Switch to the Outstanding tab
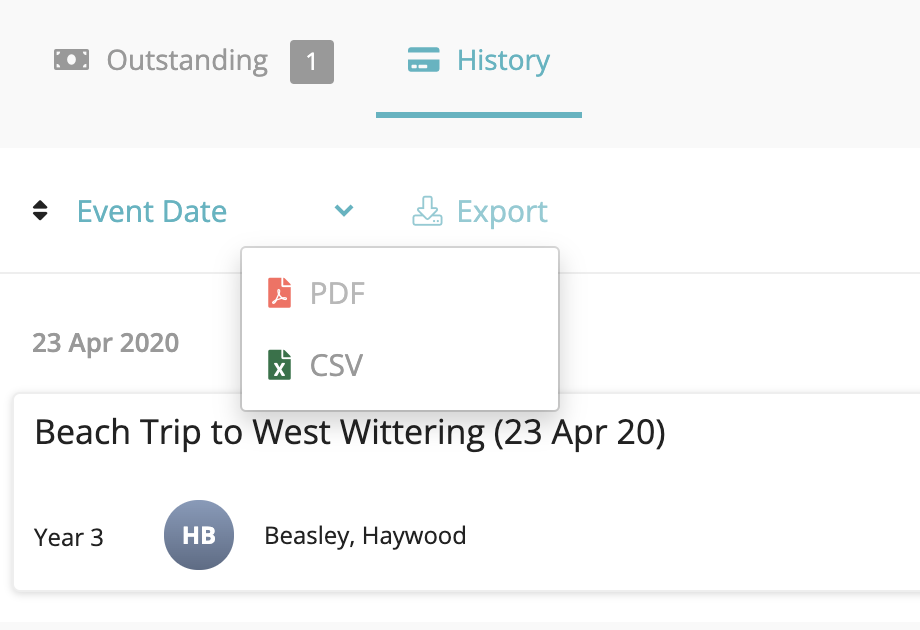Image resolution: width=920 pixels, height=630 pixels. point(187,61)
